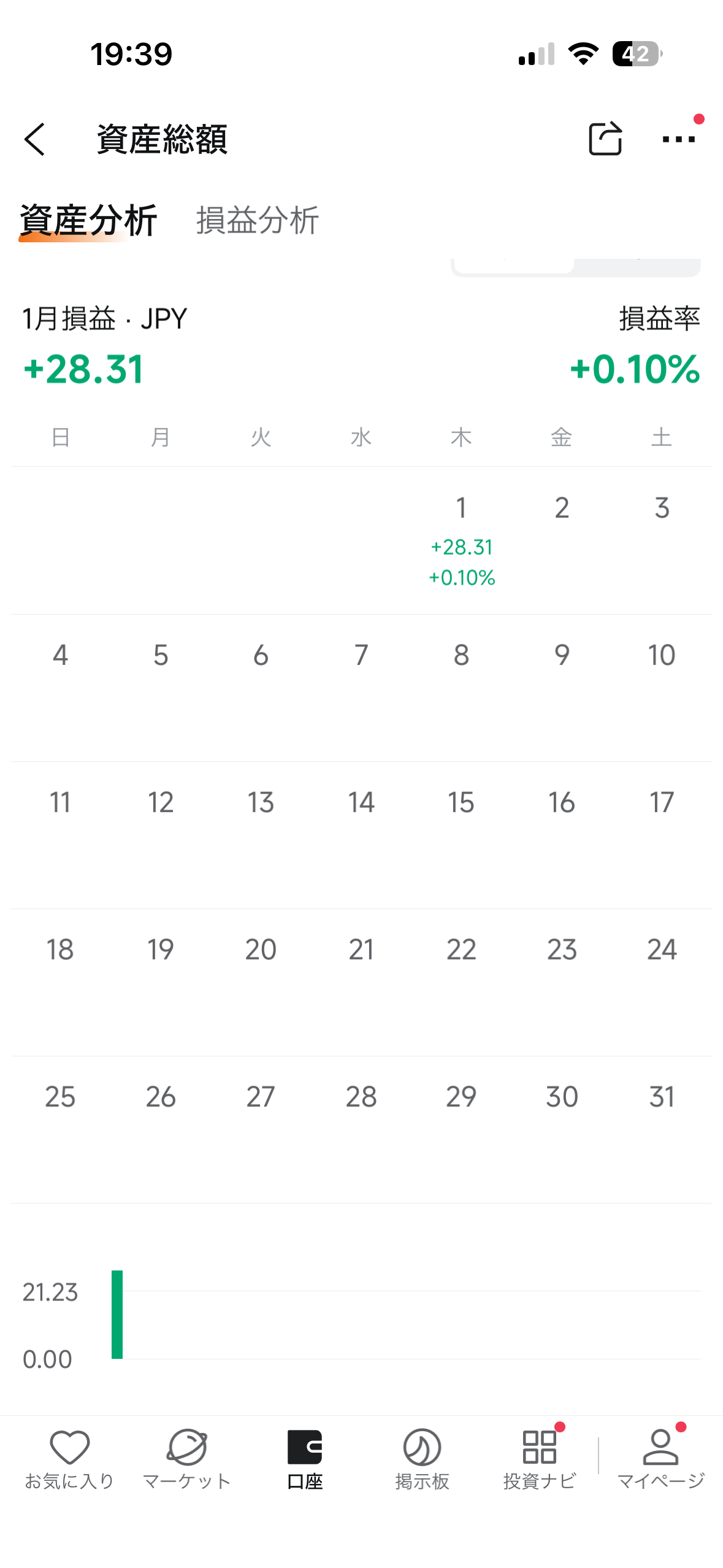Tap the share icon in header
Viewport: 723px width, 1568px height.
605,139
